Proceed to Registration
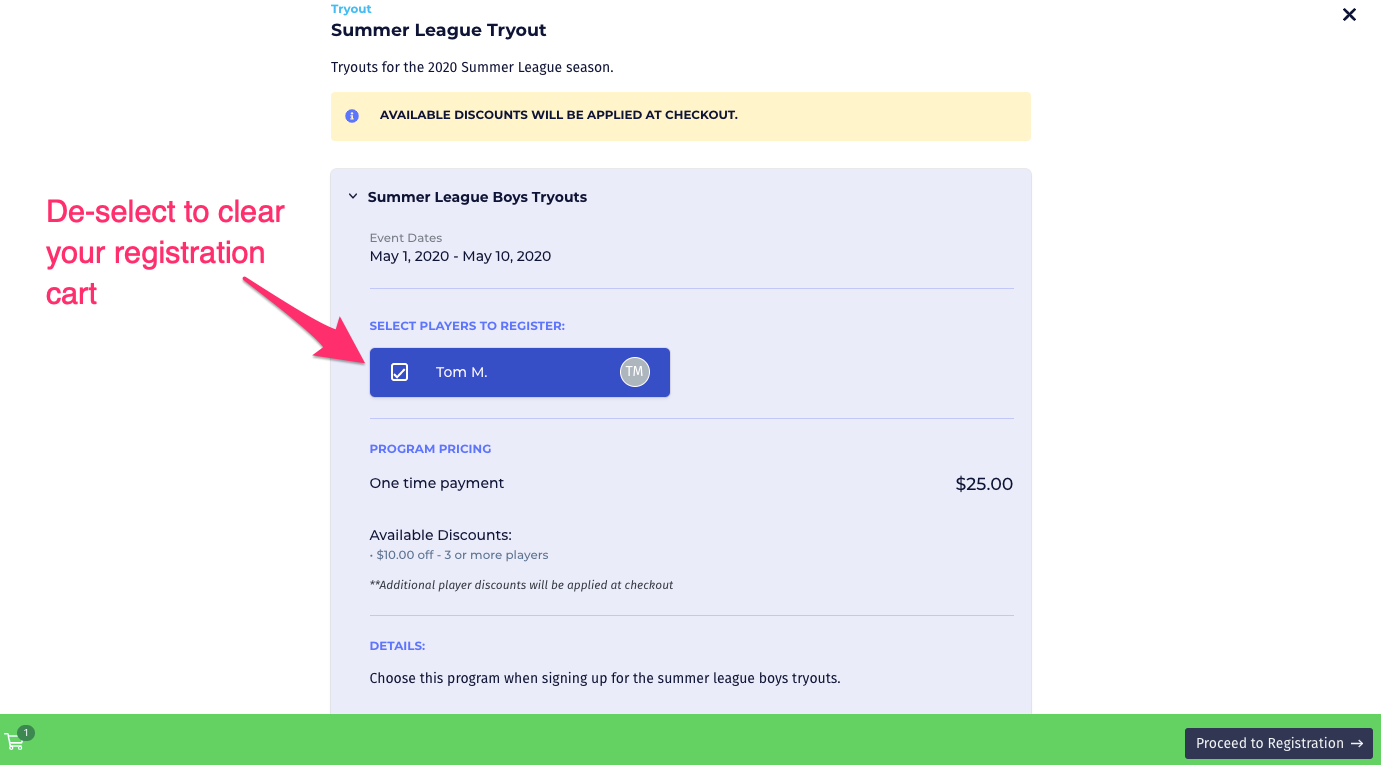 [x=1279, y=743]
